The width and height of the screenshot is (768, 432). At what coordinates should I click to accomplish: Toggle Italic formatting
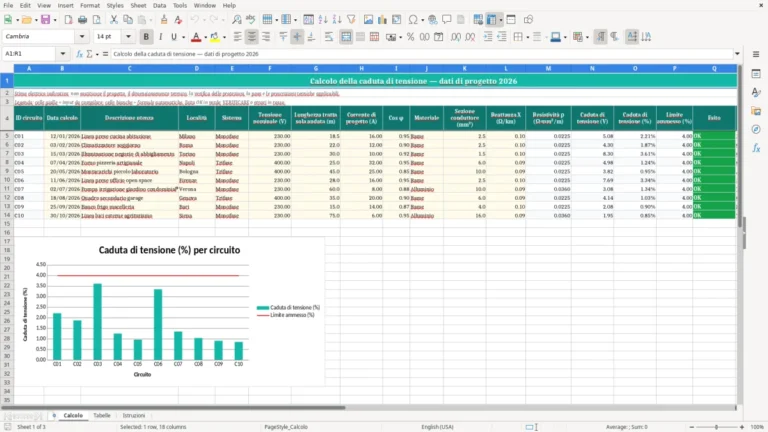[160, 37]
